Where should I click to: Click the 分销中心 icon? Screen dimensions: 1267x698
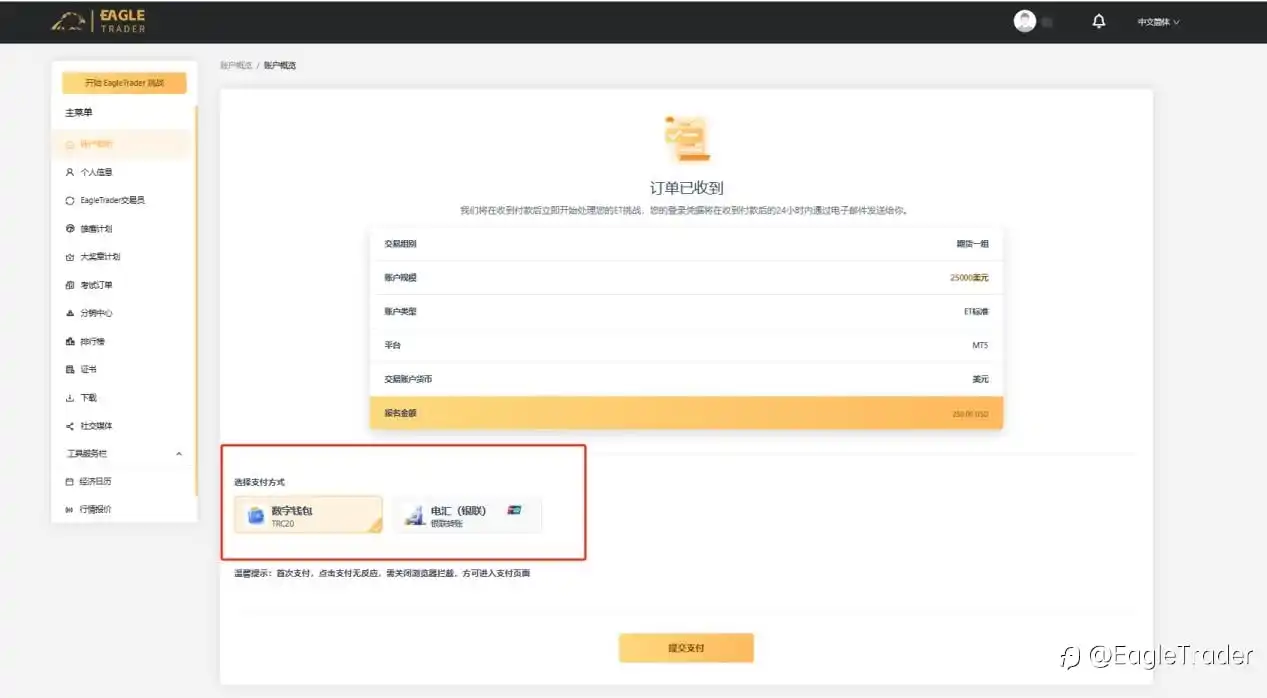[70, 313]
